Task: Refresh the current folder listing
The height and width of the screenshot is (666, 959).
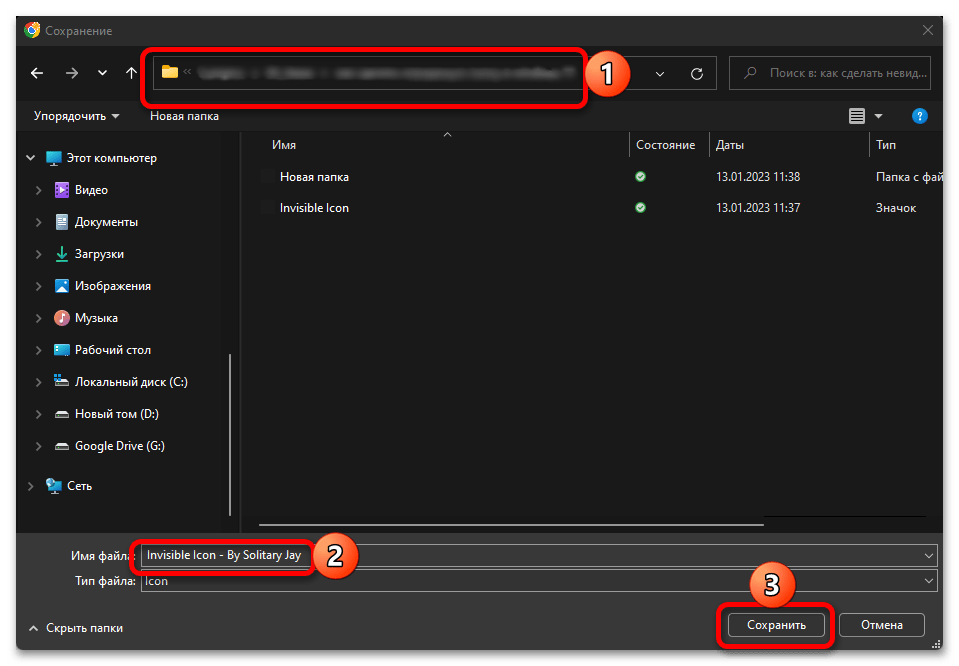Action: [697, 73]
